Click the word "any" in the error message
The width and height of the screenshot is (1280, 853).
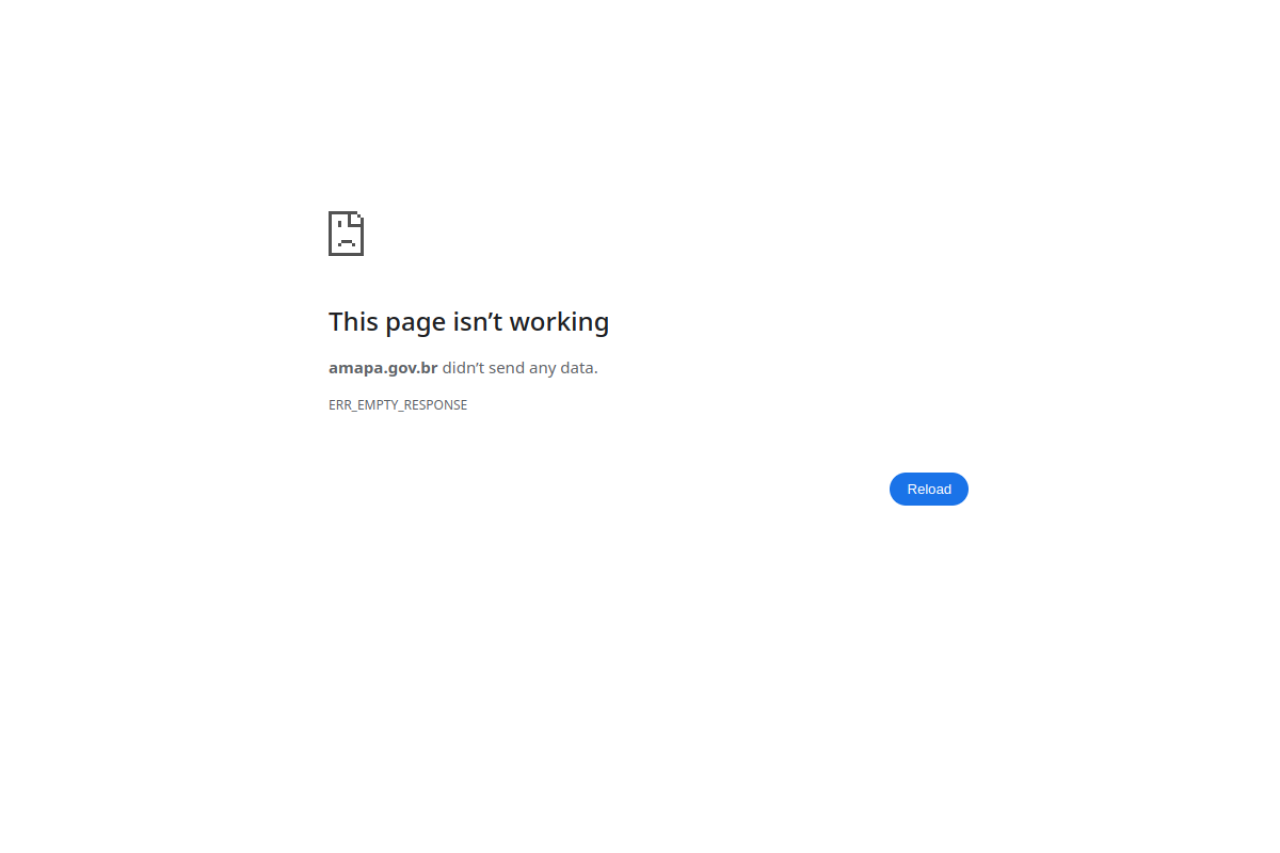[x=542, y=368]
